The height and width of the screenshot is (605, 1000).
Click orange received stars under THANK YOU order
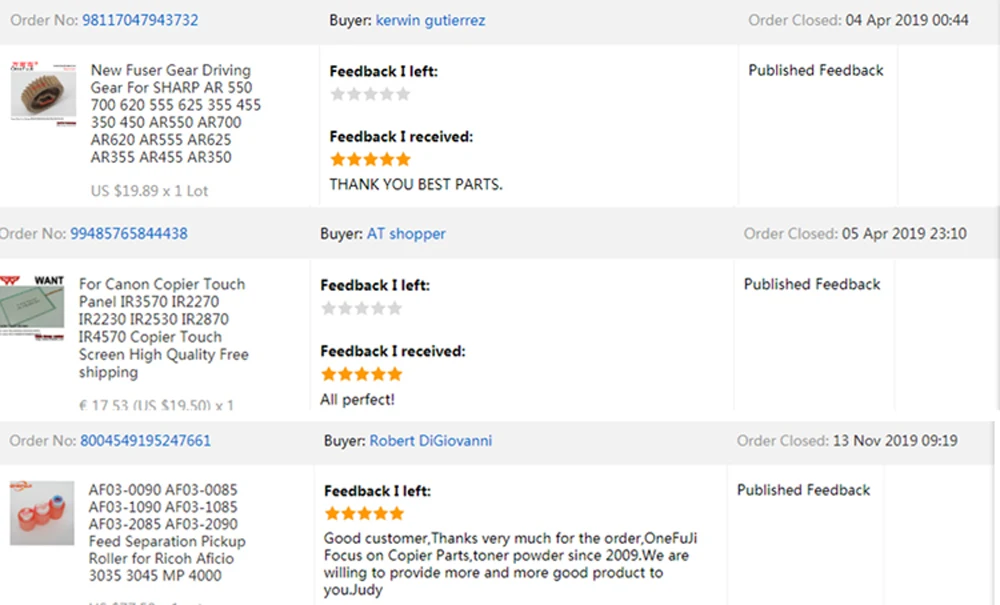[370, 159]
